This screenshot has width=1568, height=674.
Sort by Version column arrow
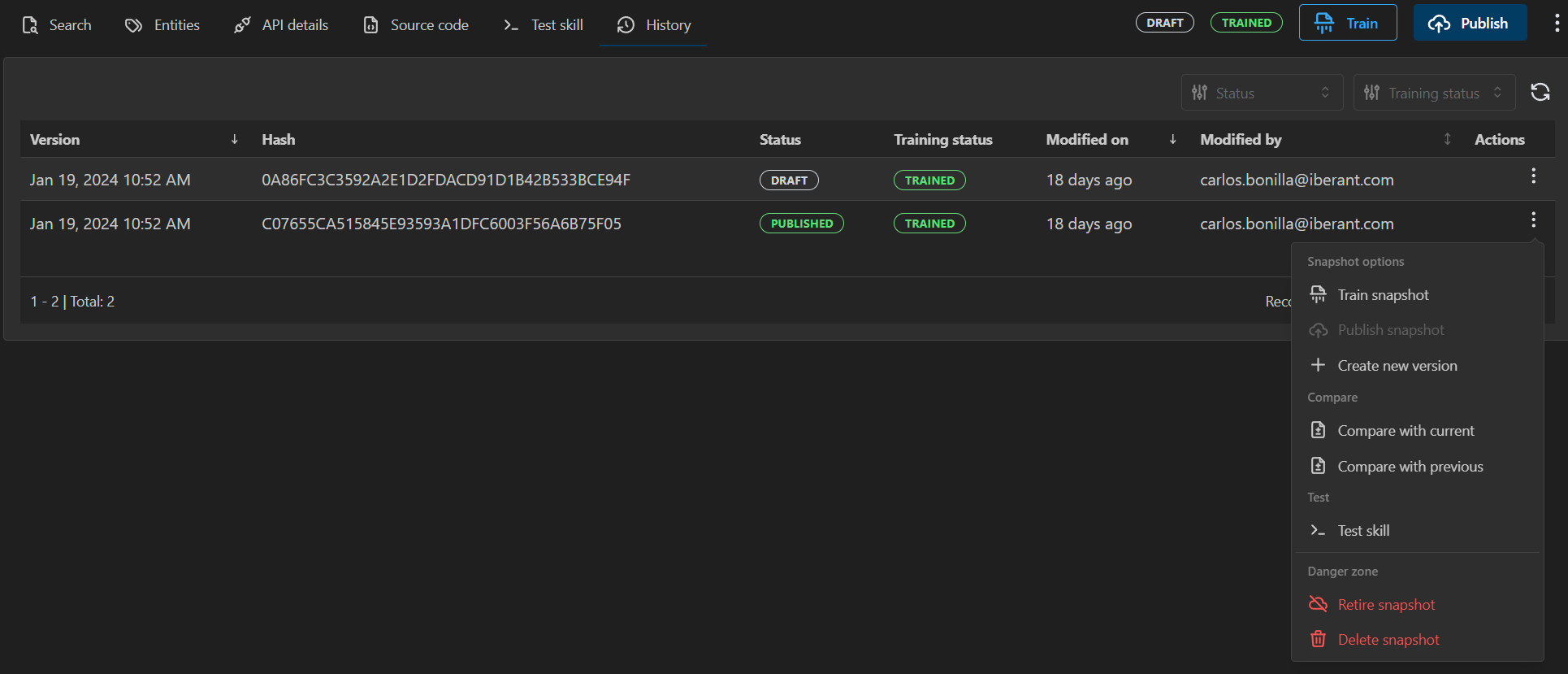point(234,139)
